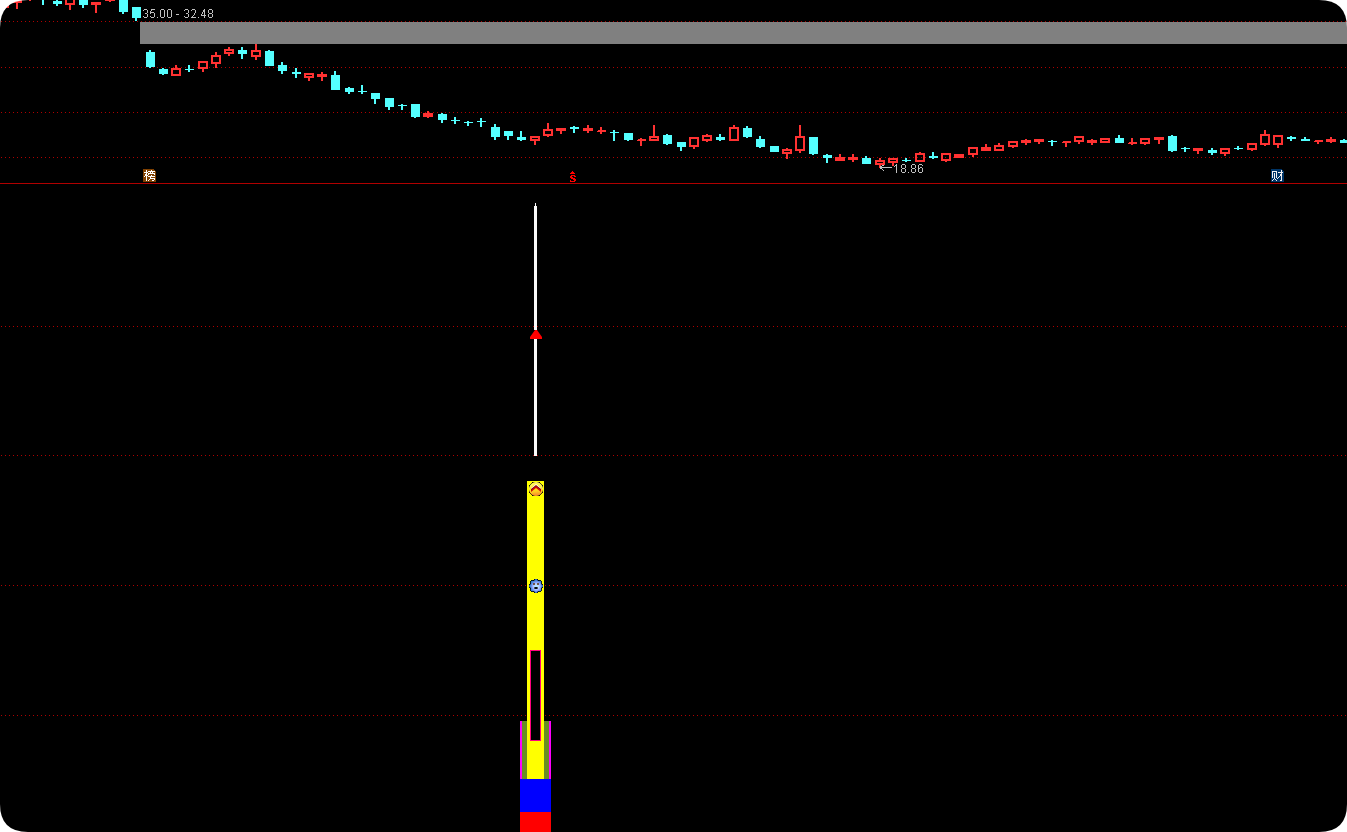Select the 35.00 - 32.48 gap label

click(x=178, y=14)
